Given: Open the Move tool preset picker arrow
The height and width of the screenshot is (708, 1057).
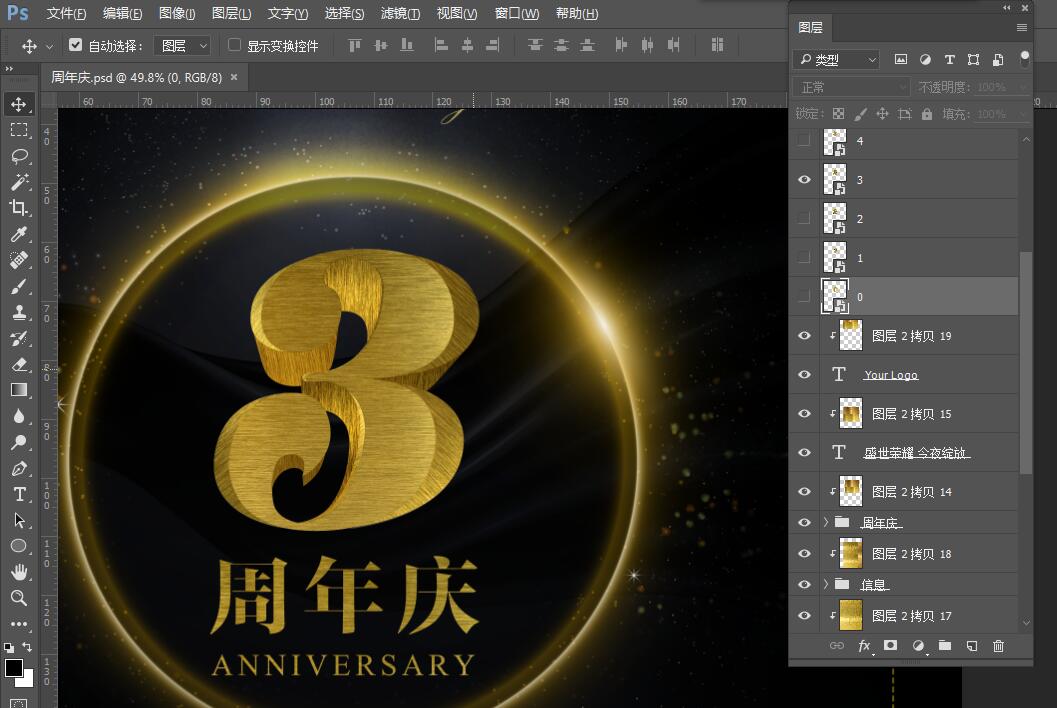Looking at the screenshot, I should [x=49, y=47].
